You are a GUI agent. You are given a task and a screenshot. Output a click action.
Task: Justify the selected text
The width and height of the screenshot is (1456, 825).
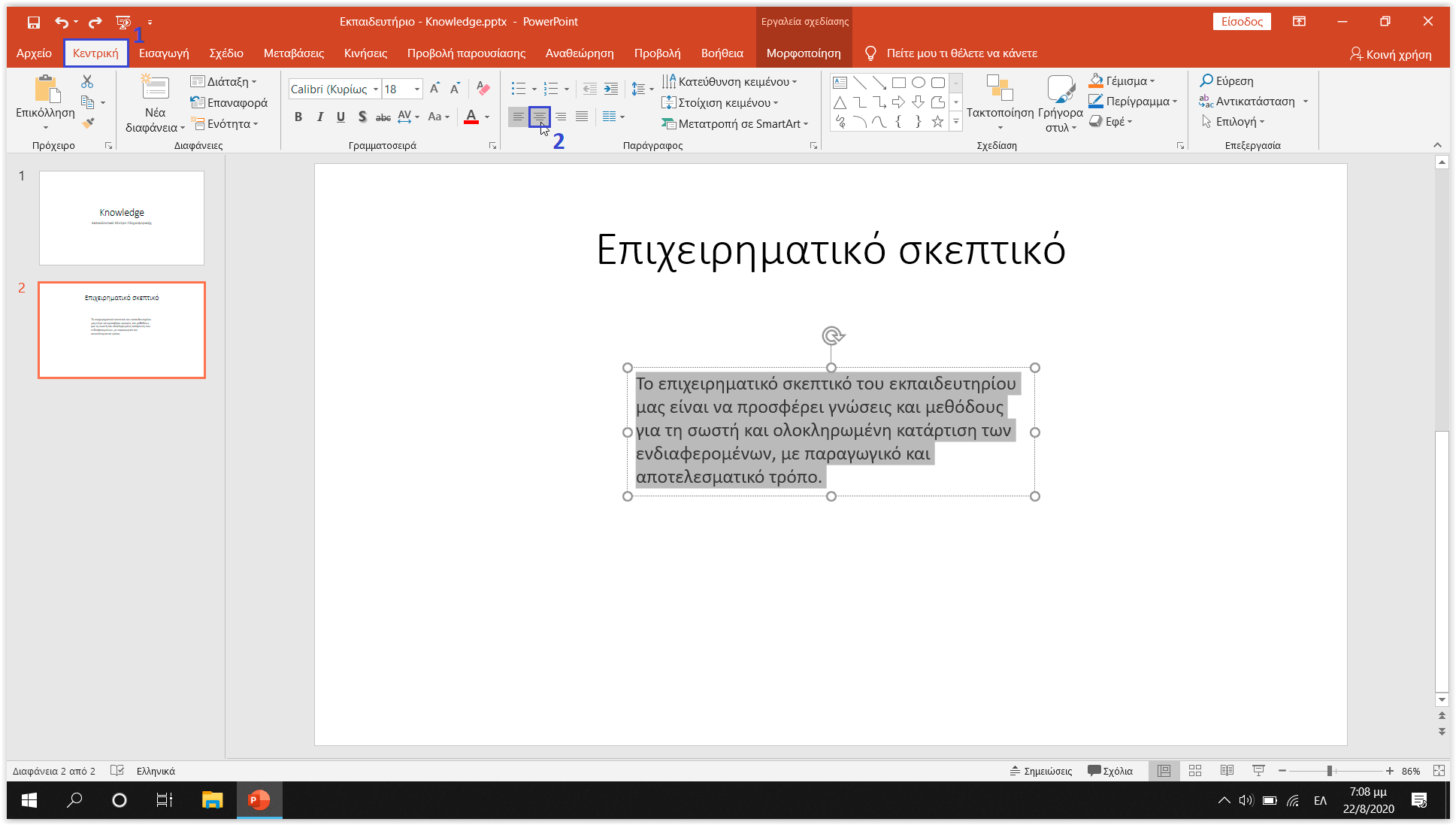tap(582, 117)
